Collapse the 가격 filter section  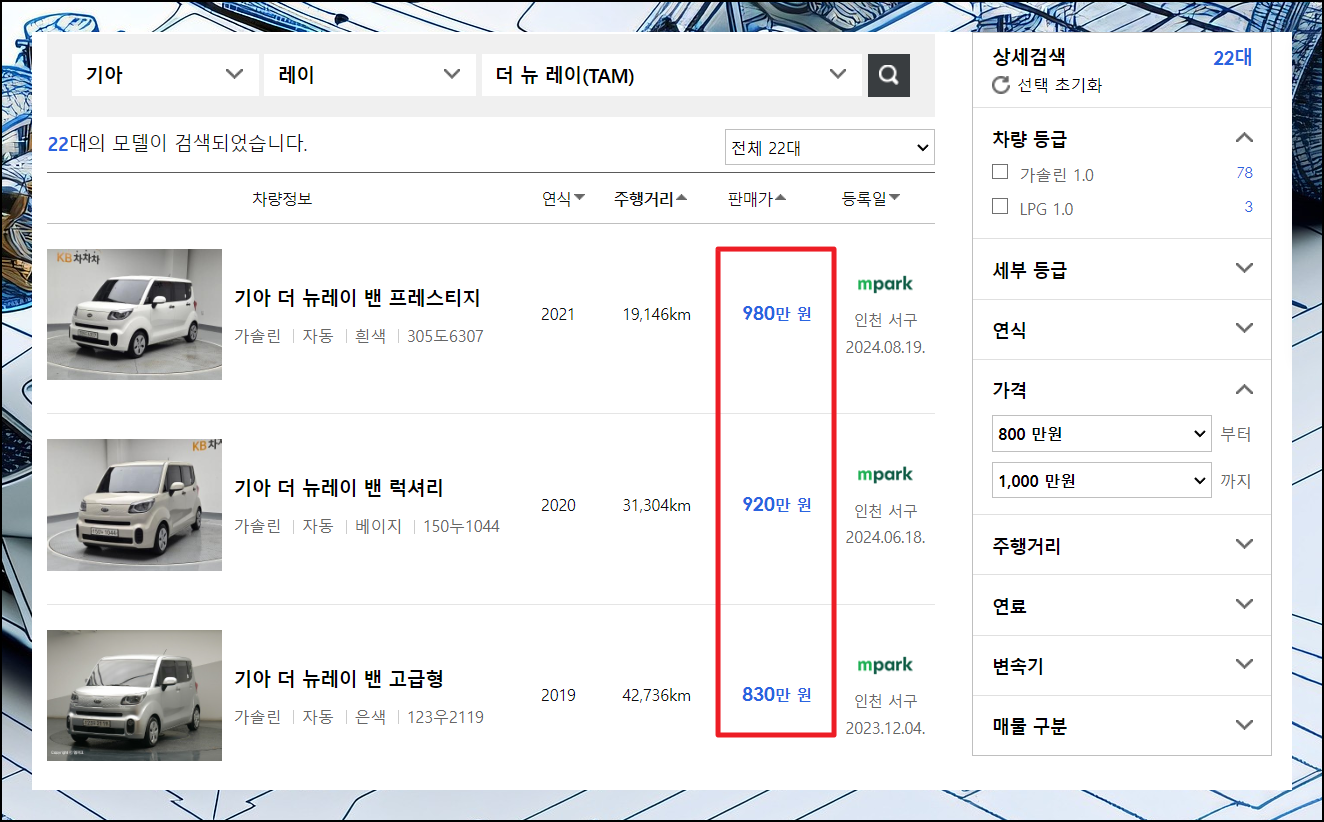(1244, 389)
